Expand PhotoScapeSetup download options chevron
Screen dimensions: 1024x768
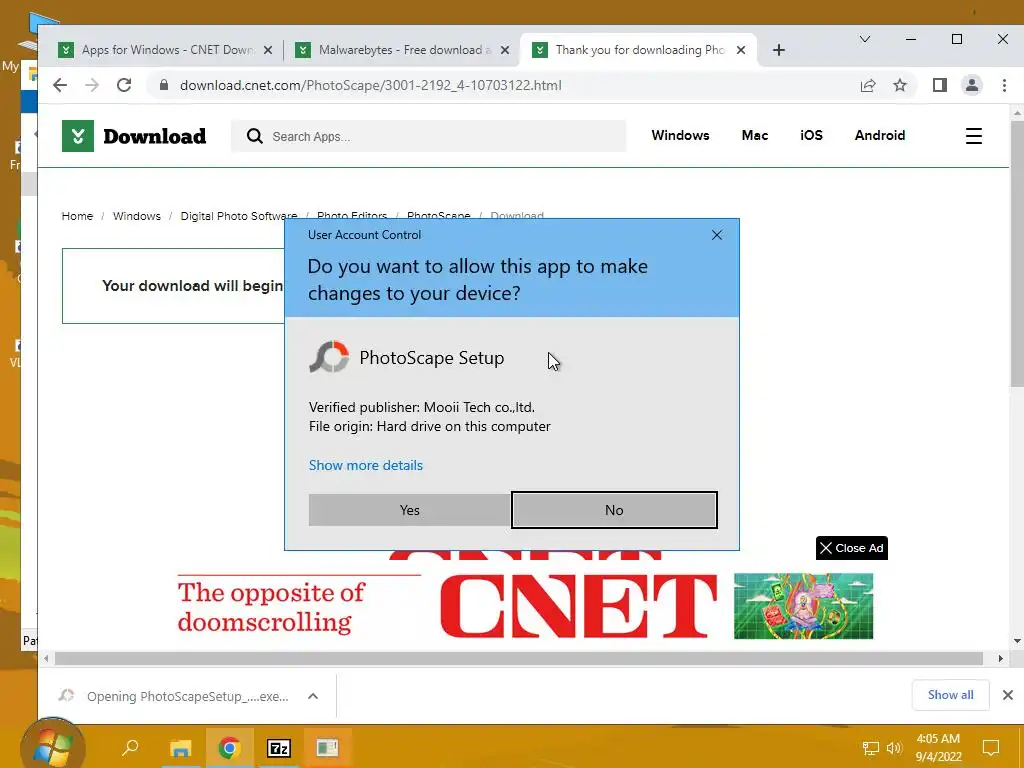coord(313,696)
